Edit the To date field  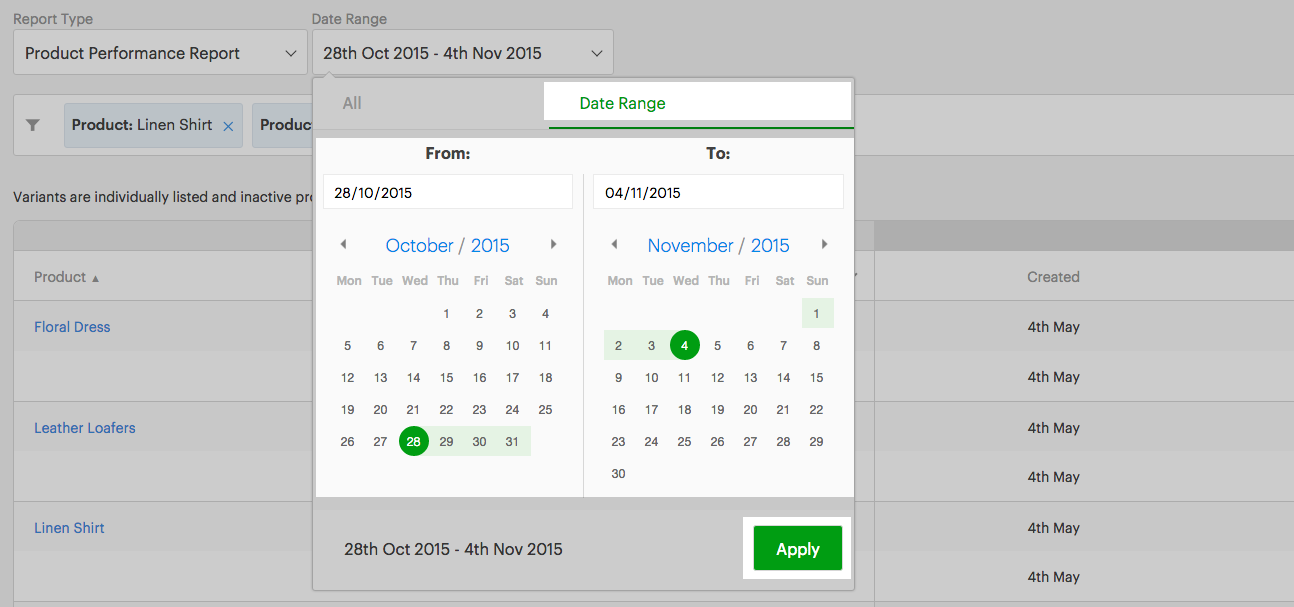coord(718,192)
